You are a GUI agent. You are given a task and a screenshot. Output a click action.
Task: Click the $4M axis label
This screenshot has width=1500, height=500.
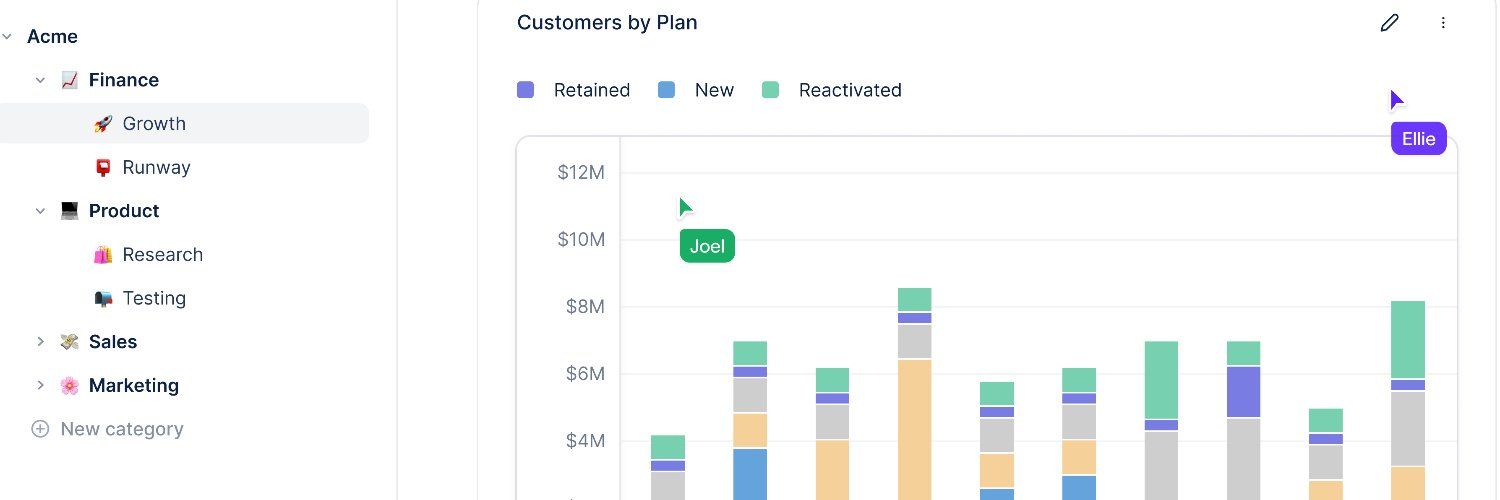[585, 441]
